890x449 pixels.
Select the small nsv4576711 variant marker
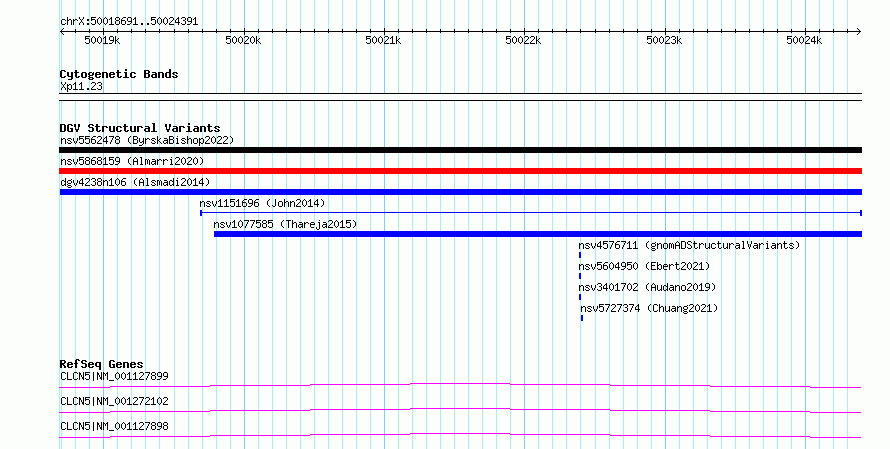tap(580, 255)
